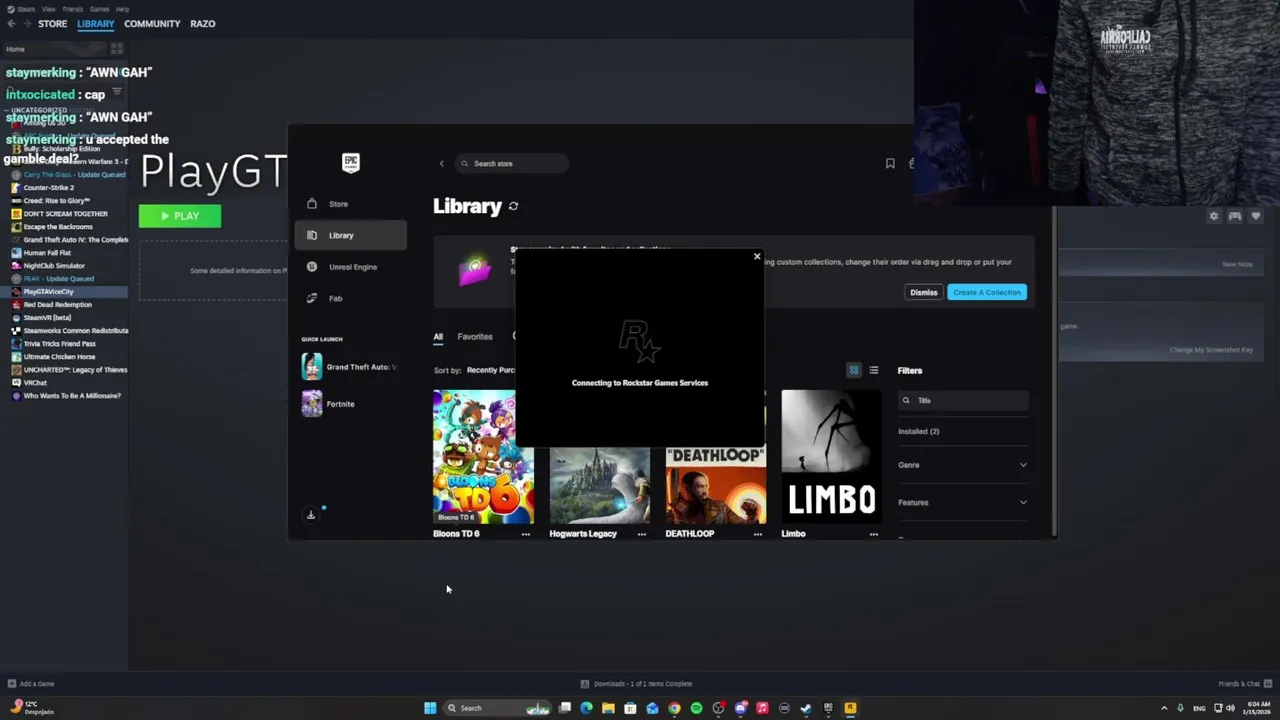Image resolution: width=1280 pixels, height=720 pixels.
Task: Open File Explorer from taskbar
Action: pos(608,708)
